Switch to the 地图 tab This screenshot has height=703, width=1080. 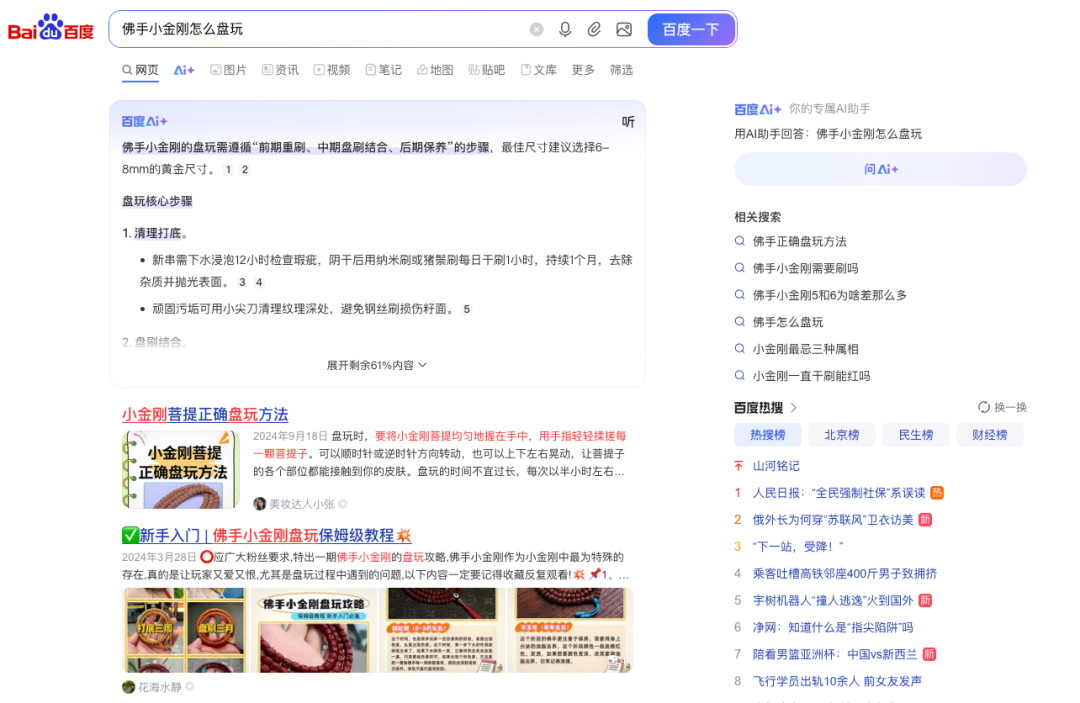click(435, 70)
